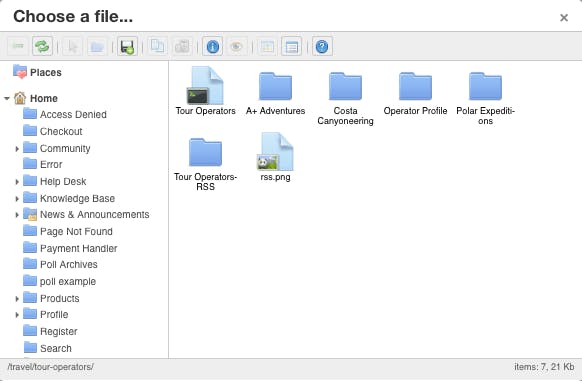The width and height of the screenshot is (582, 381).
Task: Open the Home root folder
Action: tap(36, 98)
